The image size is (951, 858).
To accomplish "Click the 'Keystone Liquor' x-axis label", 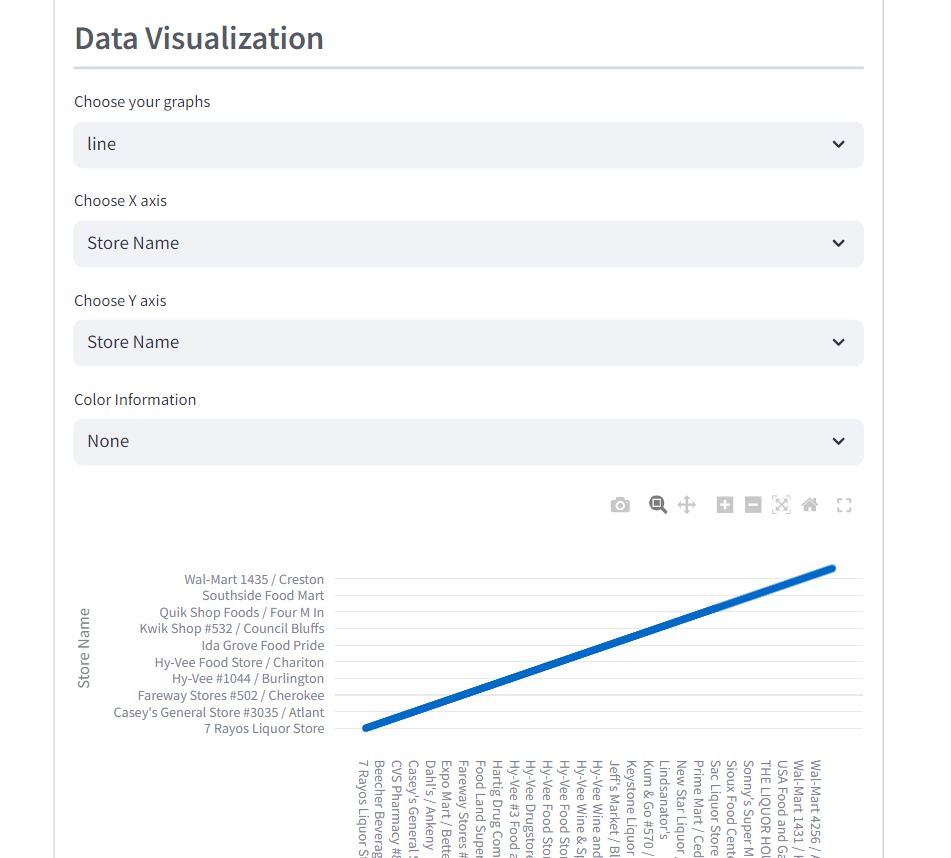I will click(x=631, y=808).
